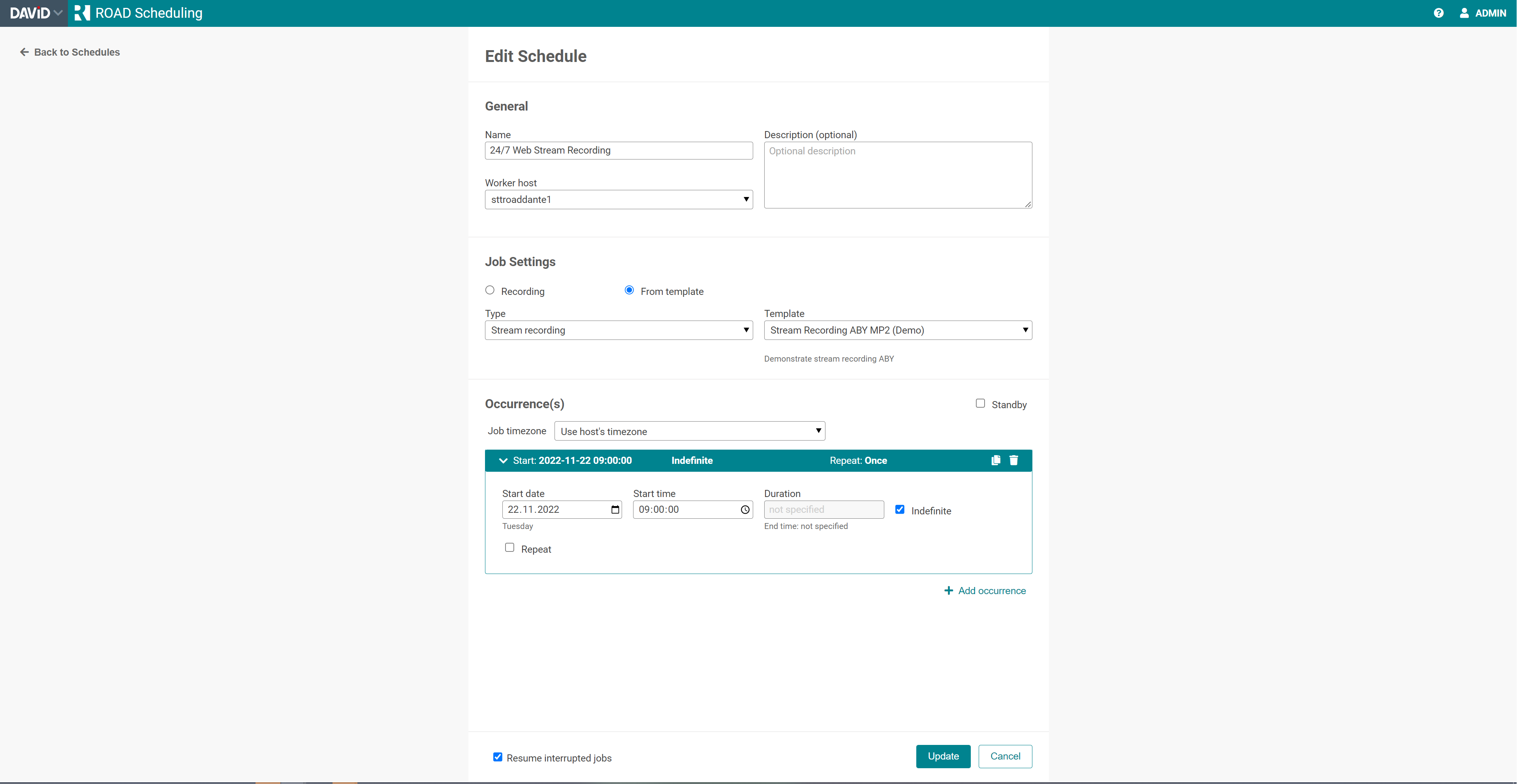Uncheck the Indefinite duration checkbox

pos(899,510)
